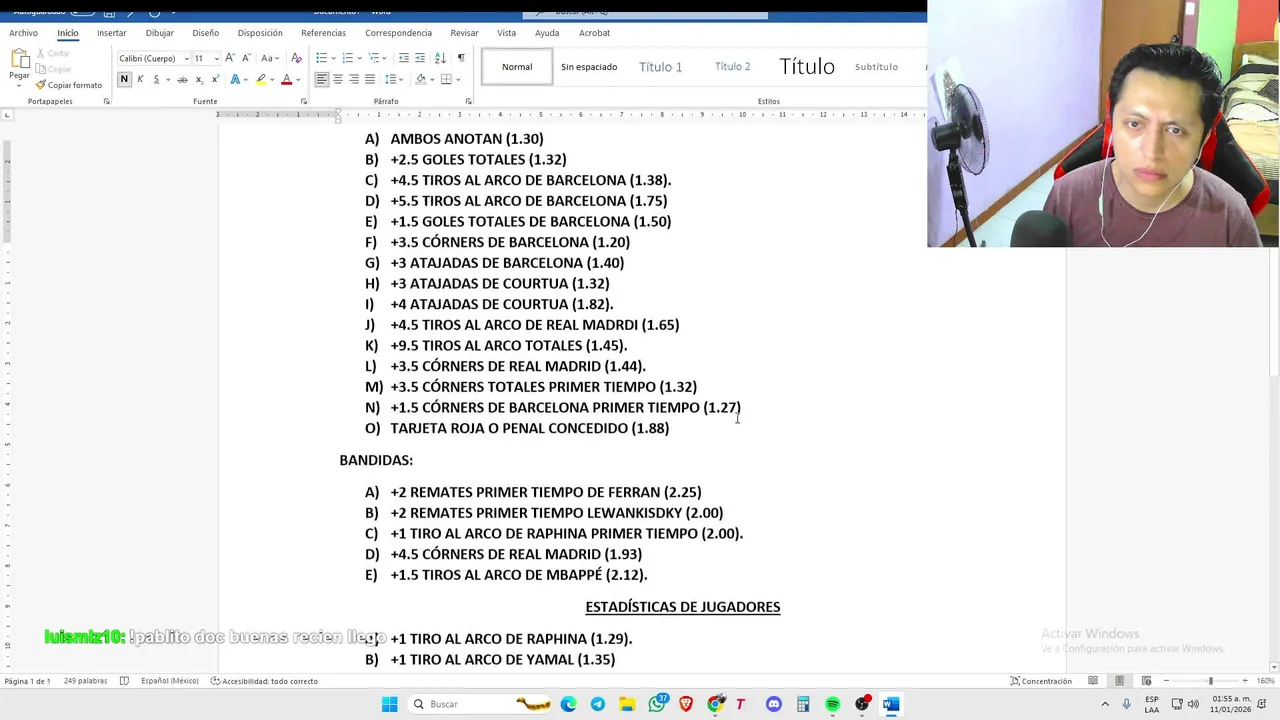The image size is (1280, 720).
Task: Switch to the Diseño tab
Action: [x=206, y=33]
